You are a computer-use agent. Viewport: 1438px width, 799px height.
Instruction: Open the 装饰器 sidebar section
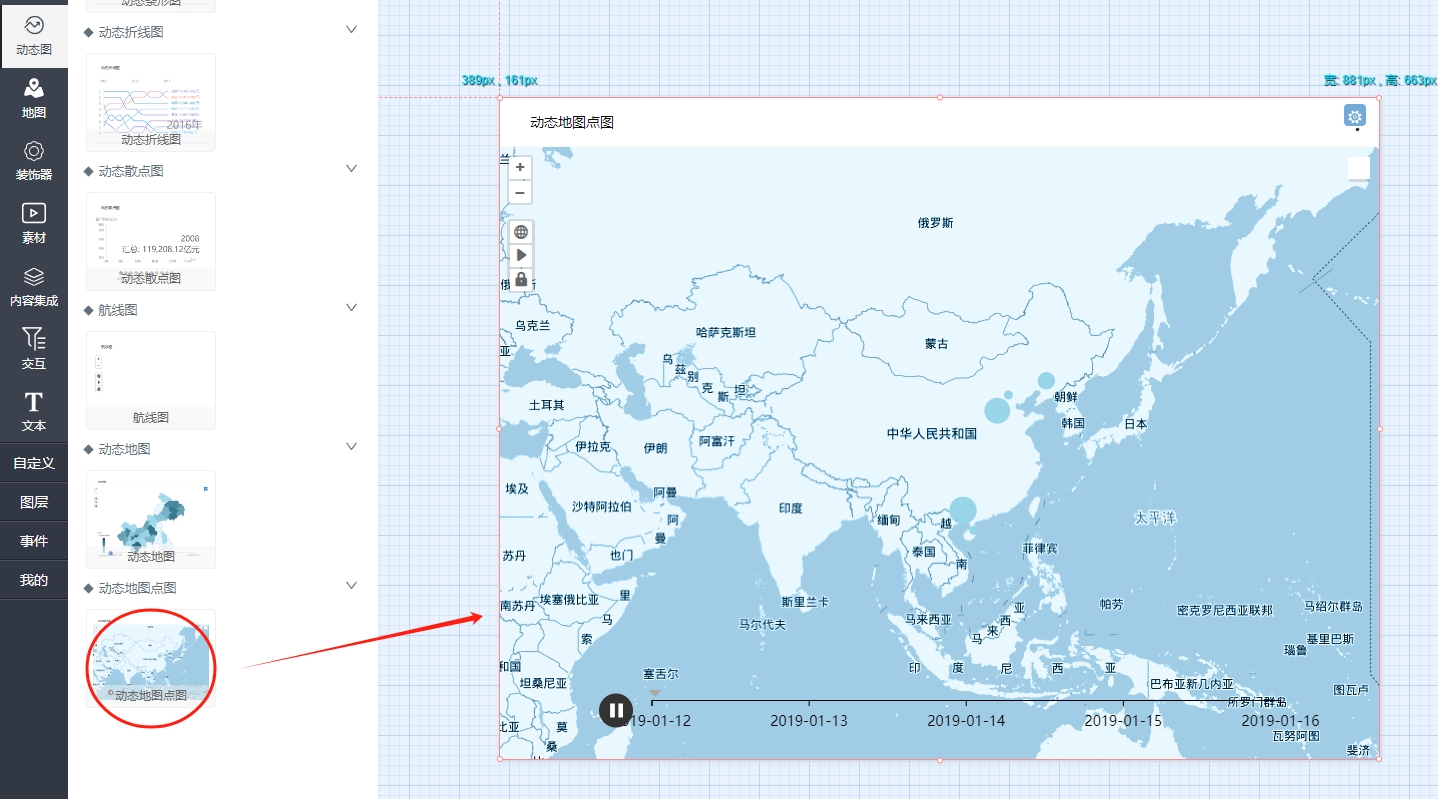click(x=34, y=160)
